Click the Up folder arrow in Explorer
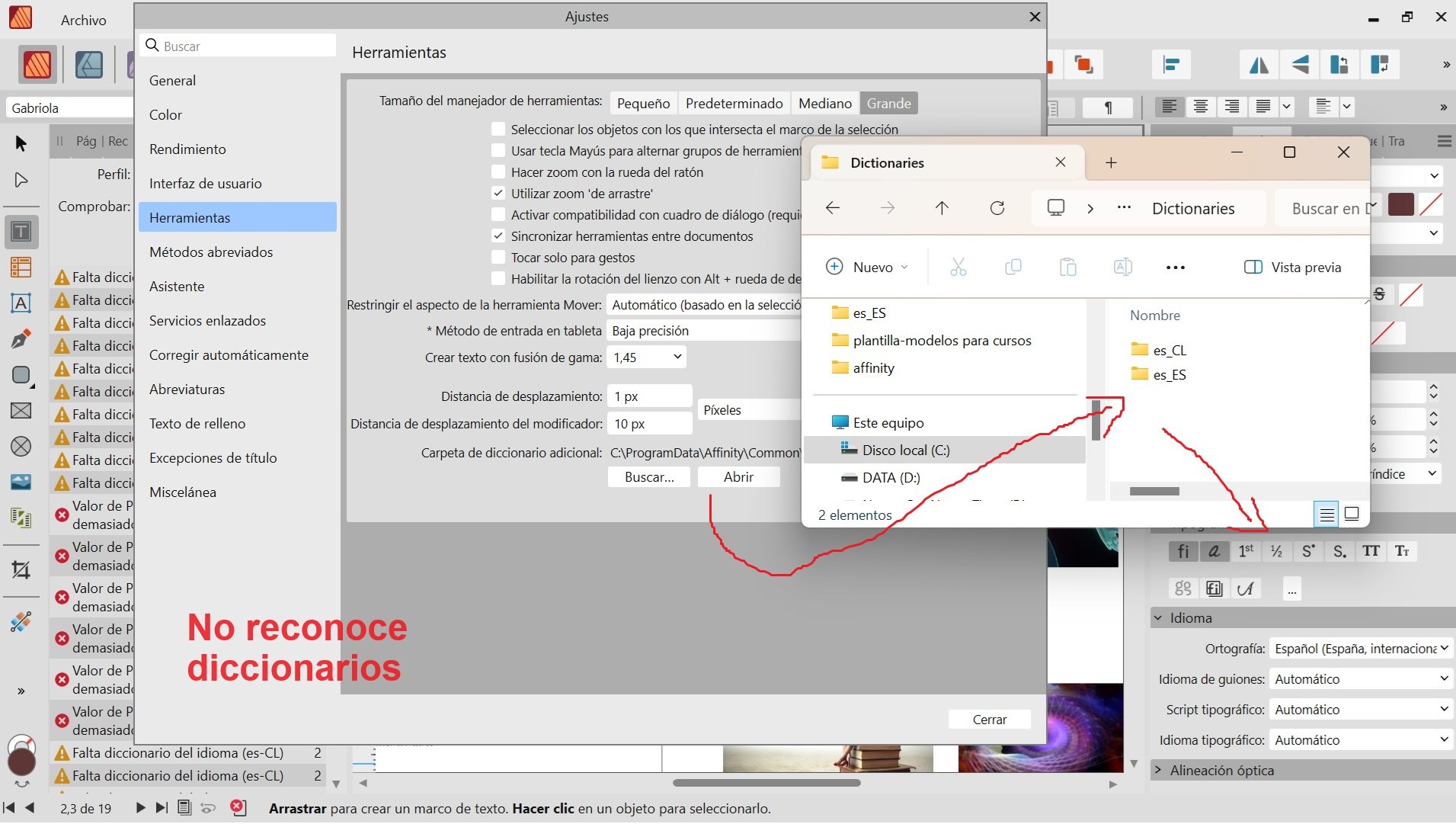Image resolution: width=1456 pixels, height=824 pixels. point(942,208)
